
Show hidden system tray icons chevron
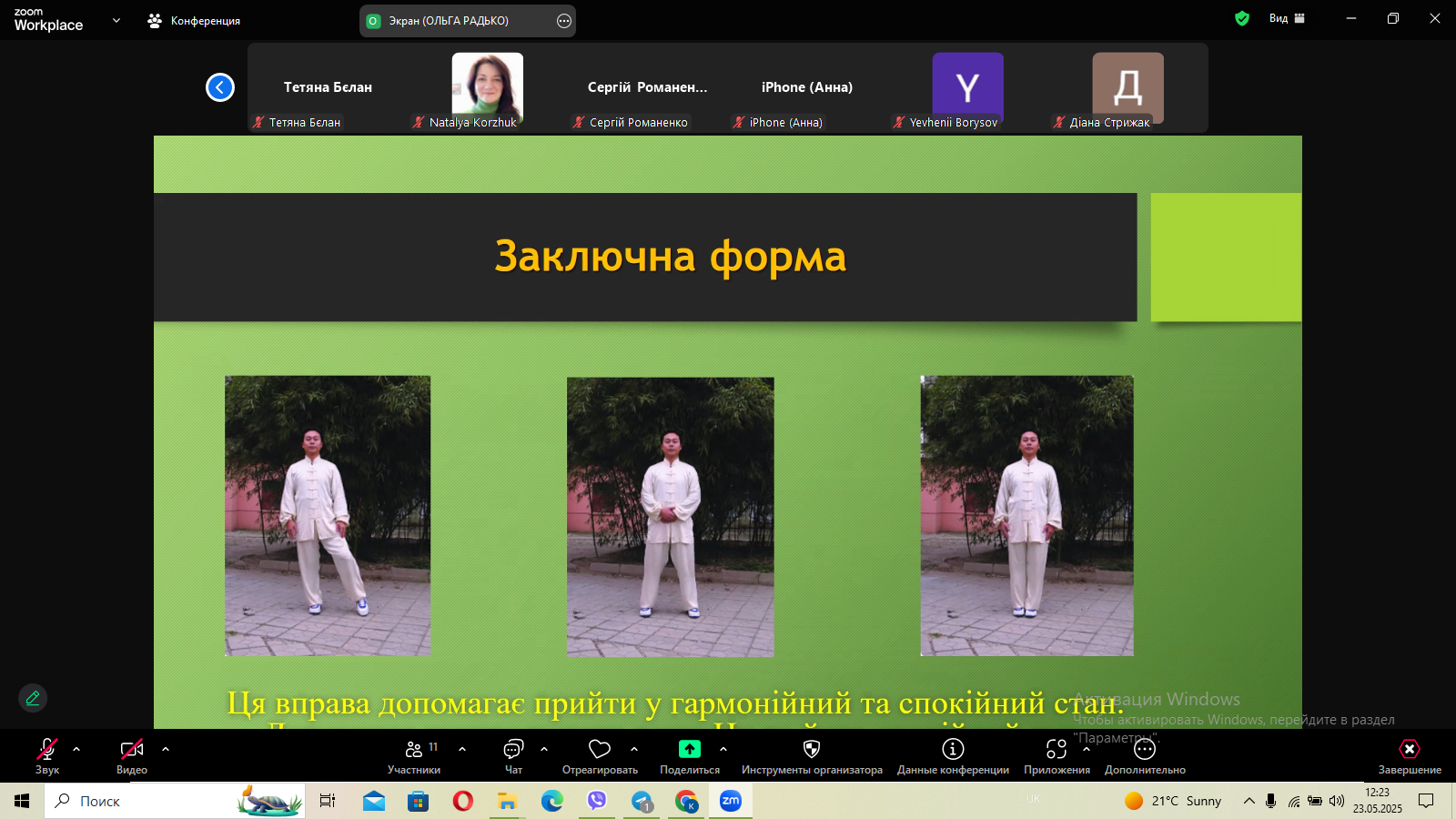1249,801
